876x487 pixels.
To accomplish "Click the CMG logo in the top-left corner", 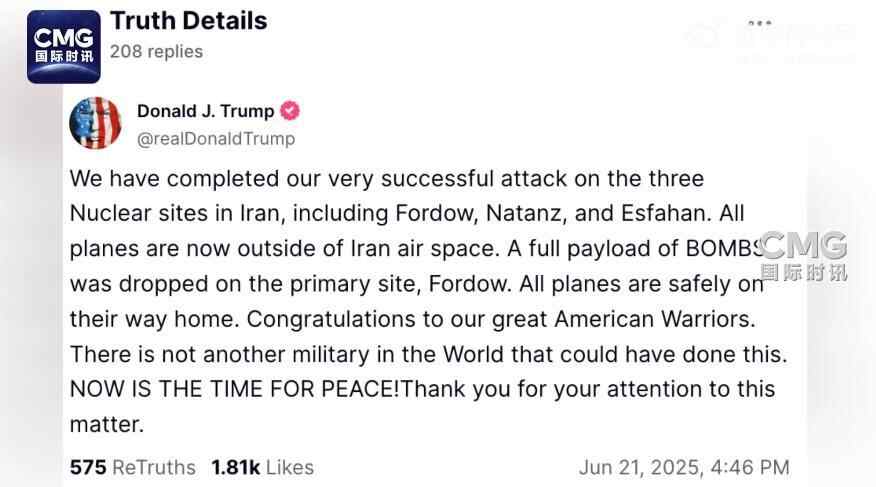I will click(63, 46).
